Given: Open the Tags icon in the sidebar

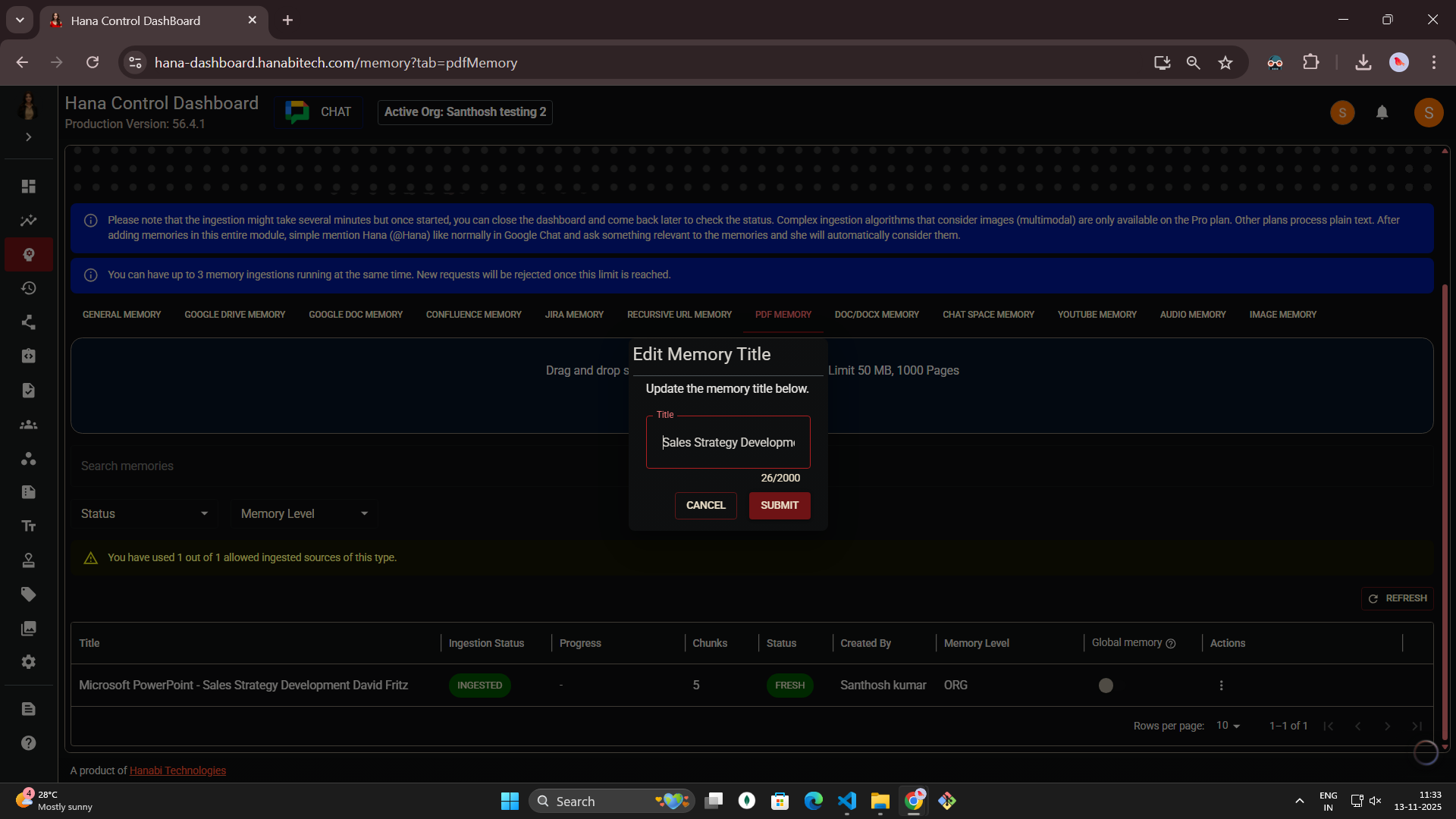Looking at the screenshot, I should [28, 595].
